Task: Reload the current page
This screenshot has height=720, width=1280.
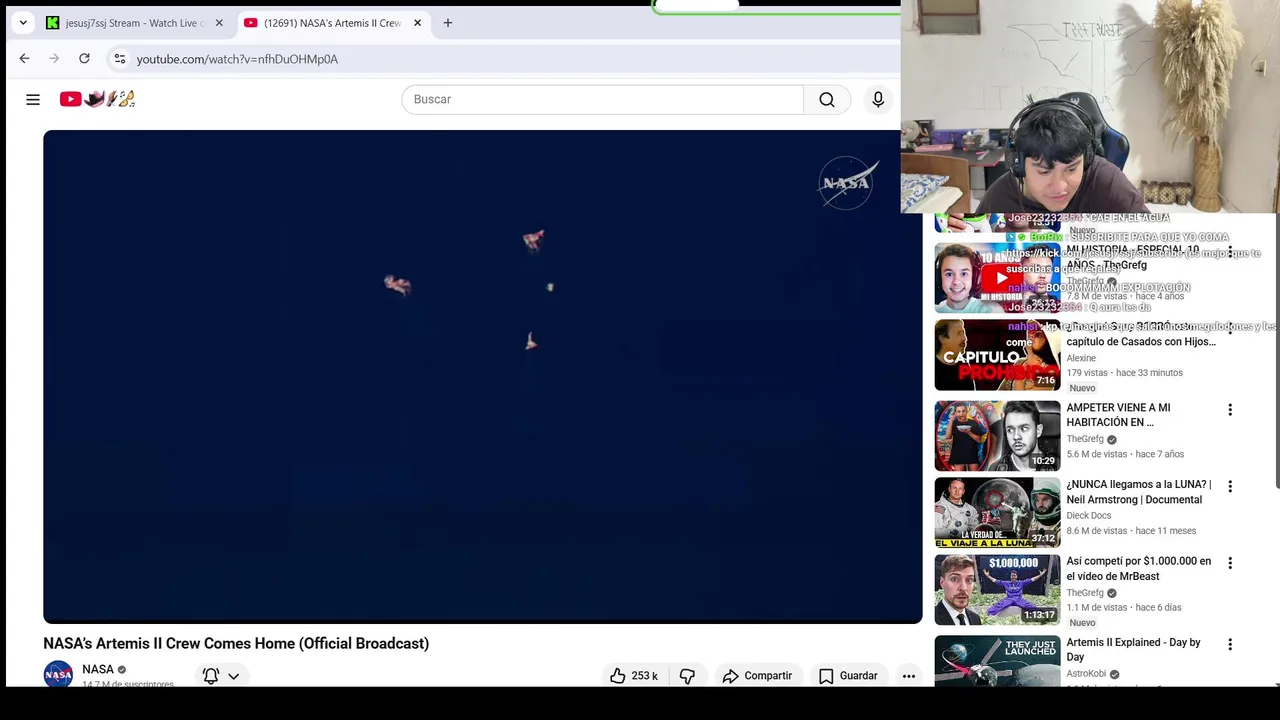Action: tap(84, 59)
